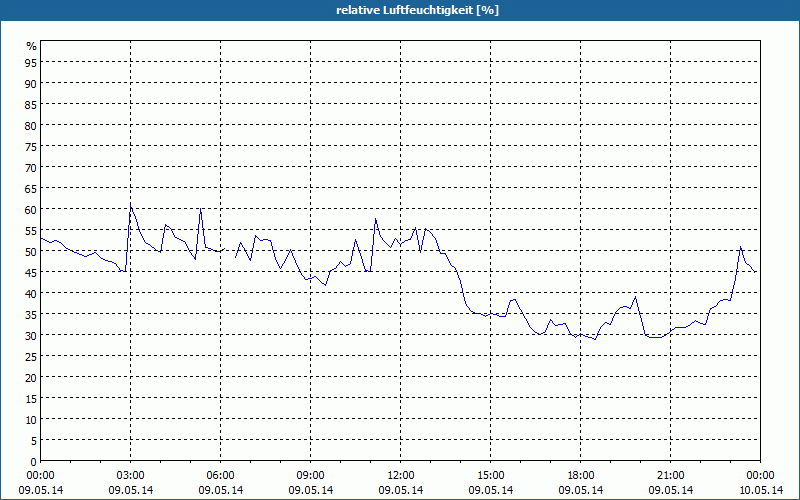Click the 15:00 time label on x-axis
This screenshot has width=800, height=500.
tap(490, 476)
